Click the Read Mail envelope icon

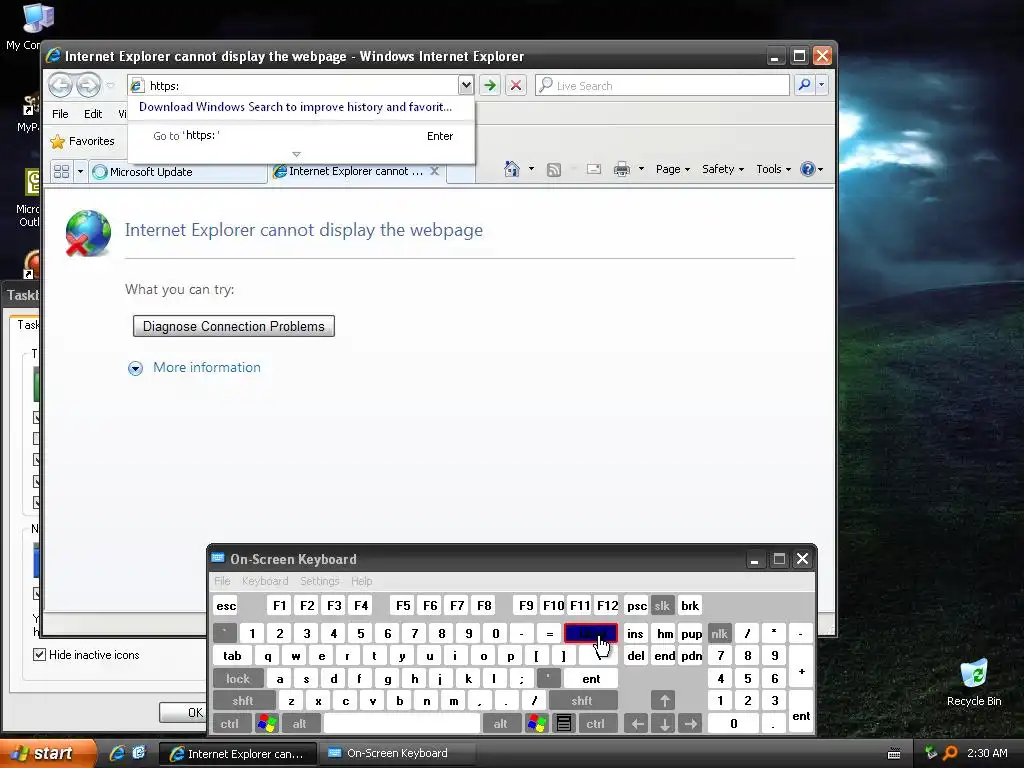coord(594,170)
